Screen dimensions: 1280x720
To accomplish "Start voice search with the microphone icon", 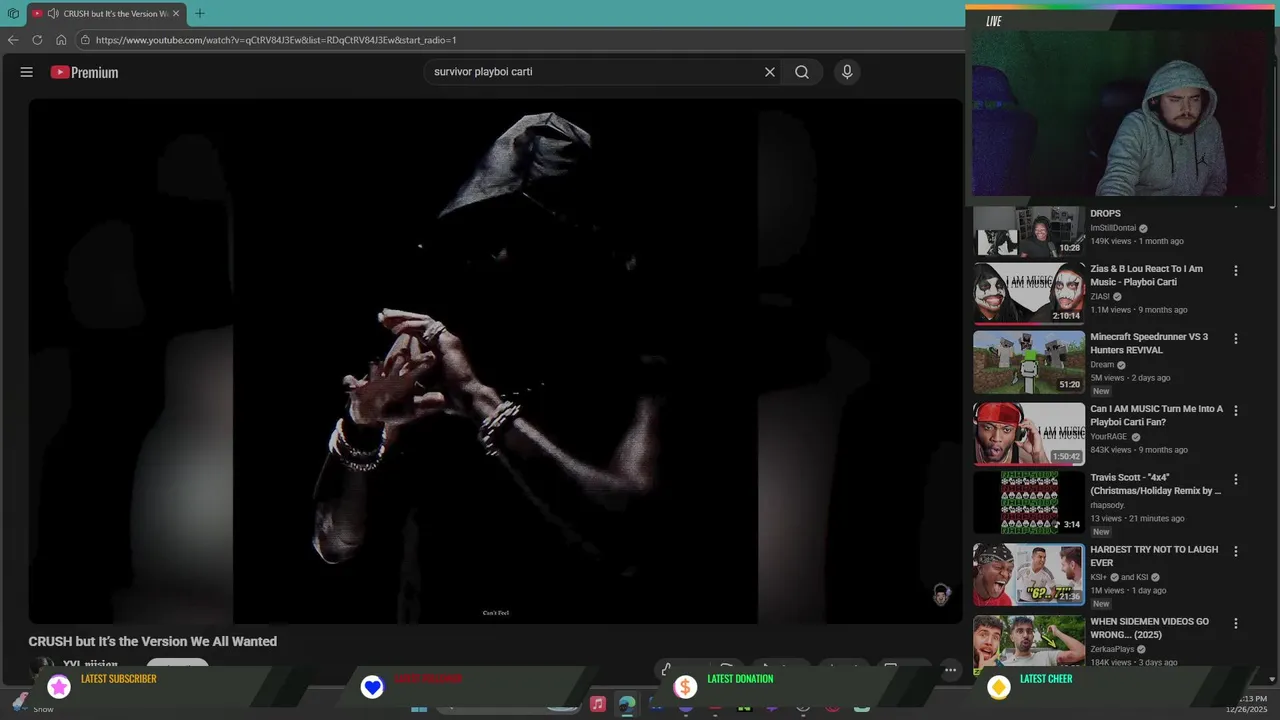I will 847,72.
